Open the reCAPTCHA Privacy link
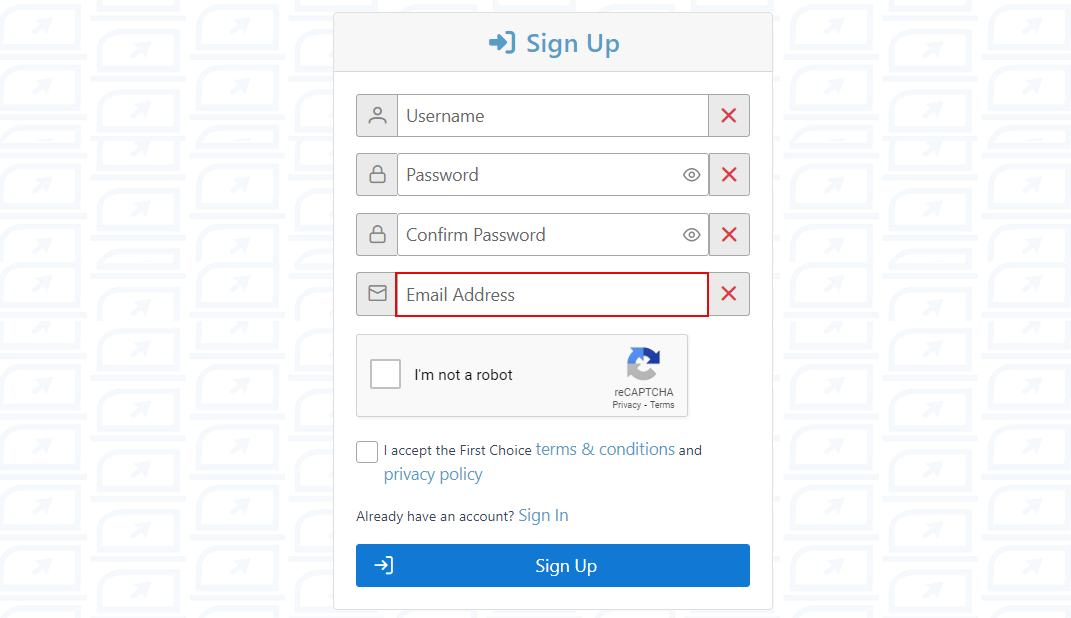This screenshot has width=1071, height=618. 627,405
